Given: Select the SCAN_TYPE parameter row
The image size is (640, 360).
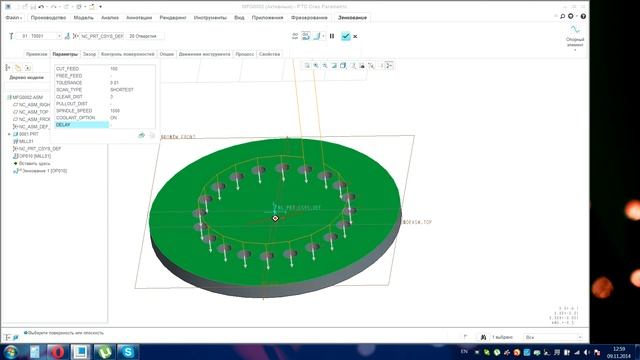Looking at the screenshot, I should tap(104, 90).
